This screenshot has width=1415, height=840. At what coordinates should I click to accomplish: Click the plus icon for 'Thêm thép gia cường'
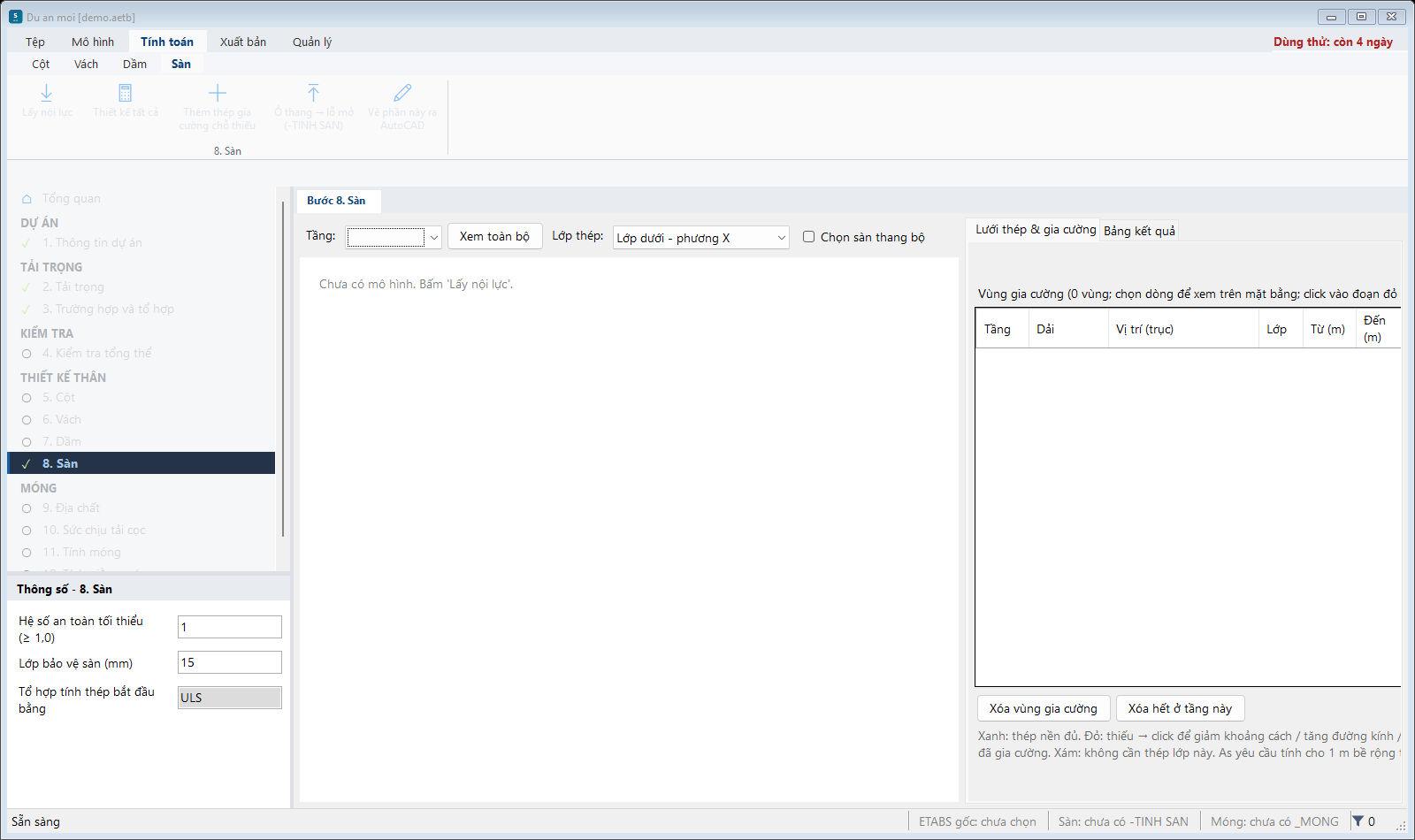tap(218, 93)
